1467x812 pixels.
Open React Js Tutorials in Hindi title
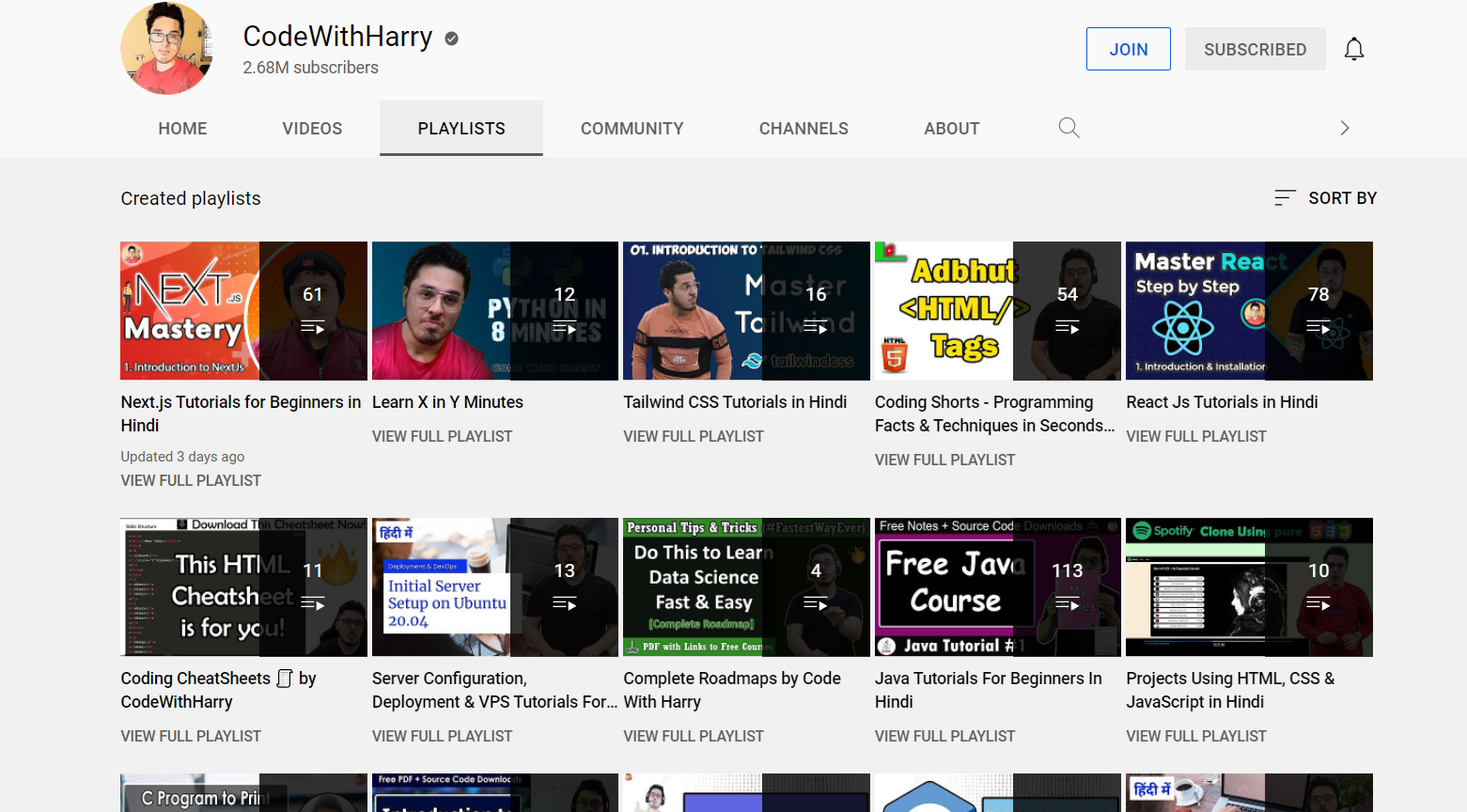tap(1222, 402)
